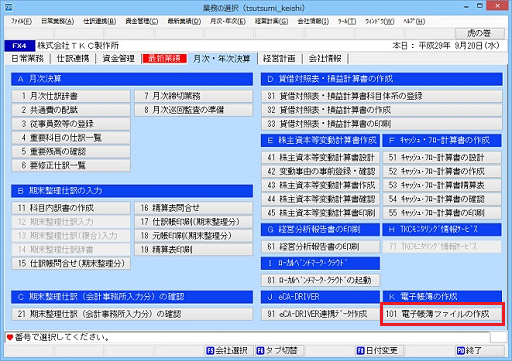Open 32 貸借対照表・損益計算書の作成

[382, 110]
